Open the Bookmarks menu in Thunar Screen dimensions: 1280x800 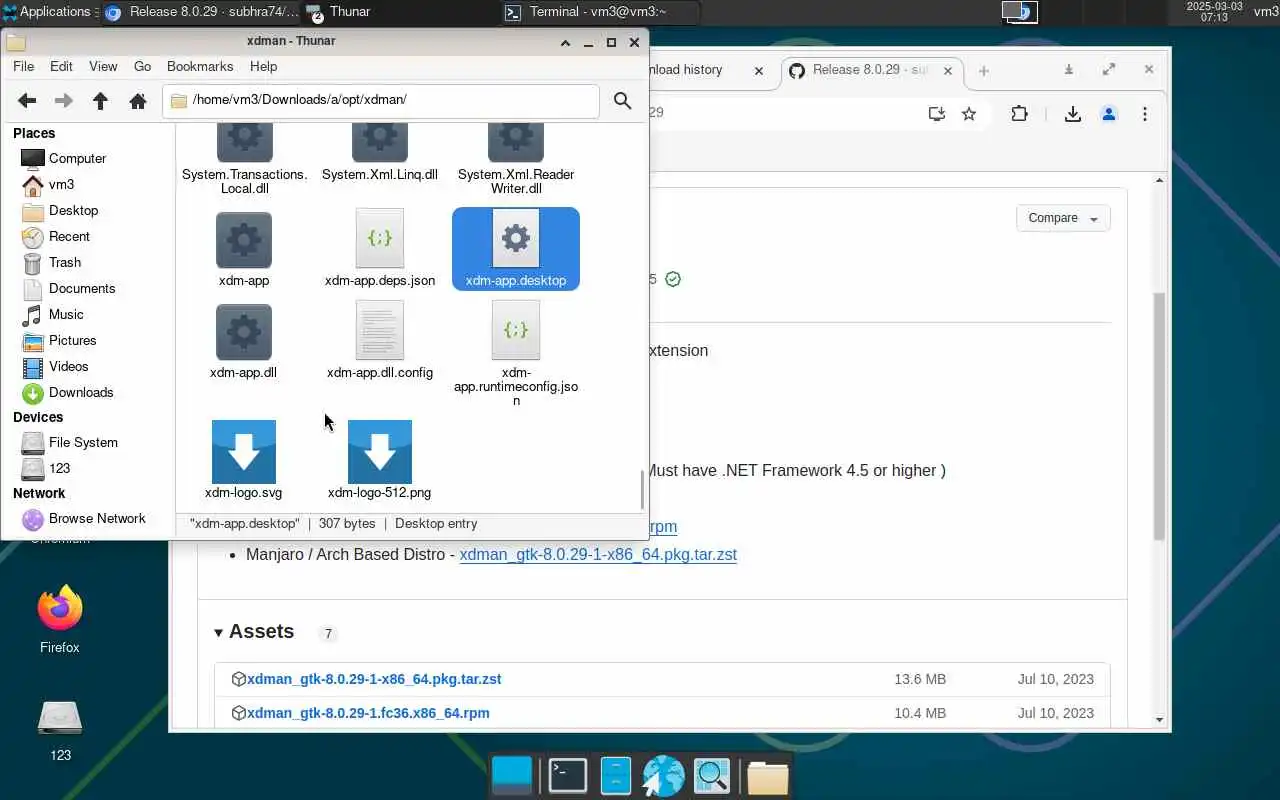(x=200, y=66)
